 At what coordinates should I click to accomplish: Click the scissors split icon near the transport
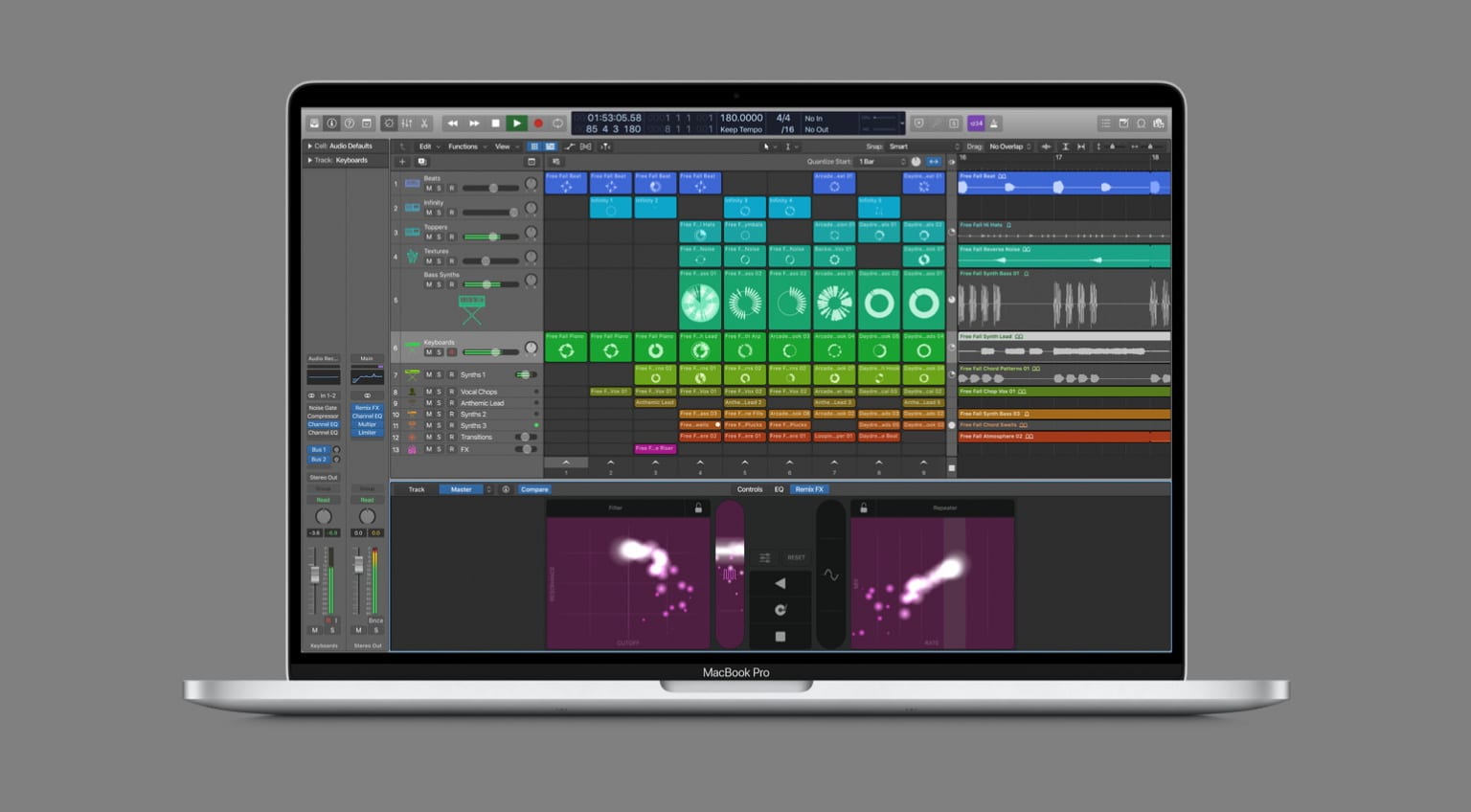(x=423, y=123)
